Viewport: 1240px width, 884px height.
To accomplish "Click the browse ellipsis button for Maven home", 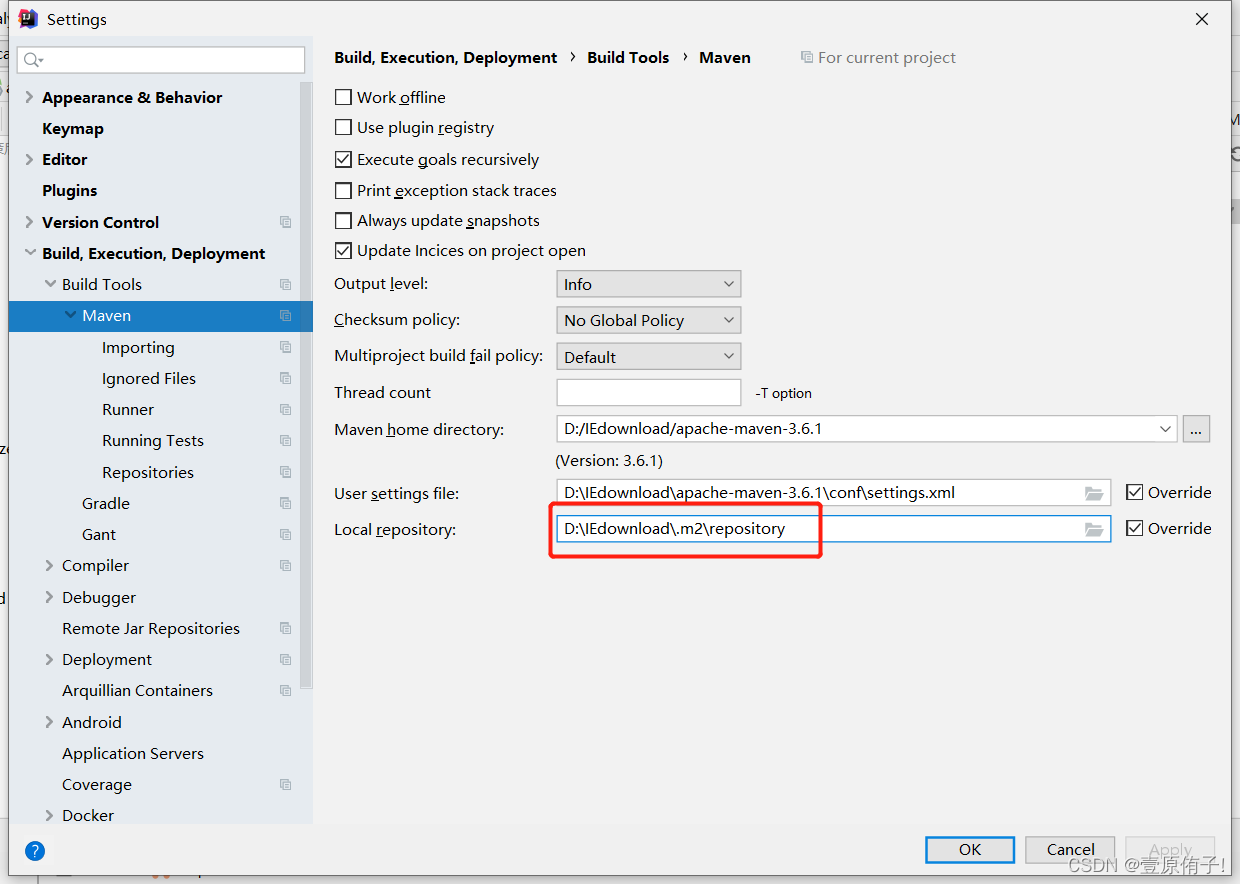I will click(x=1196, y=429).
